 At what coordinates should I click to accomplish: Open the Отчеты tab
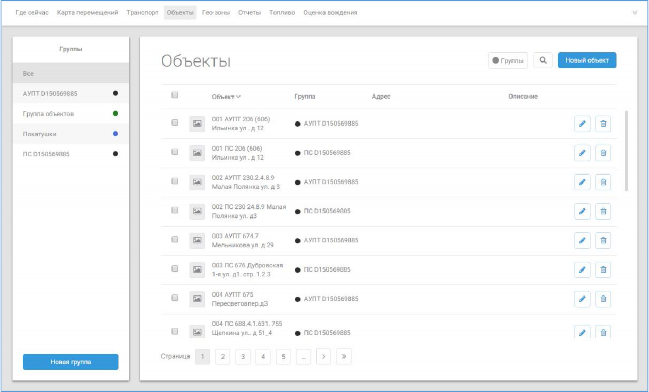click(250, 13)
